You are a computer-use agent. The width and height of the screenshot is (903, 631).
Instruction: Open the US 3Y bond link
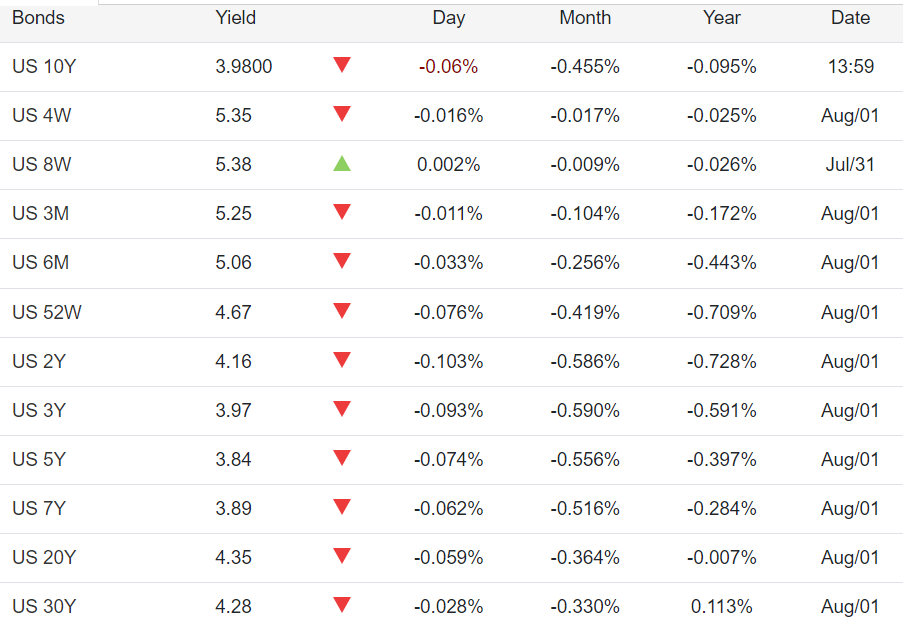[x=39, y=410]
